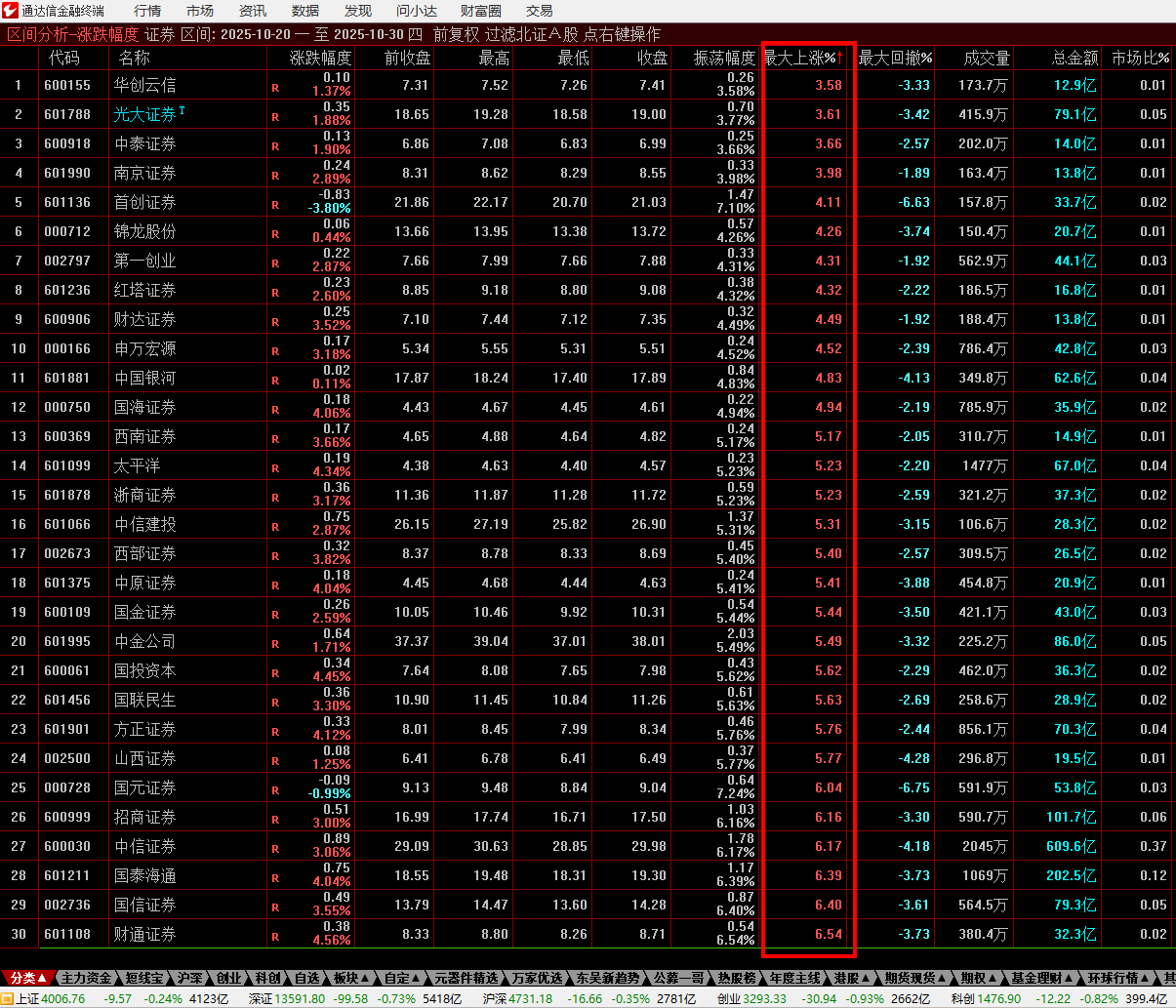The width and height of the screenshot is (1176, 1008).
Task: Click the R marker in 中金公司 row
Action: [x=275, y=644]
